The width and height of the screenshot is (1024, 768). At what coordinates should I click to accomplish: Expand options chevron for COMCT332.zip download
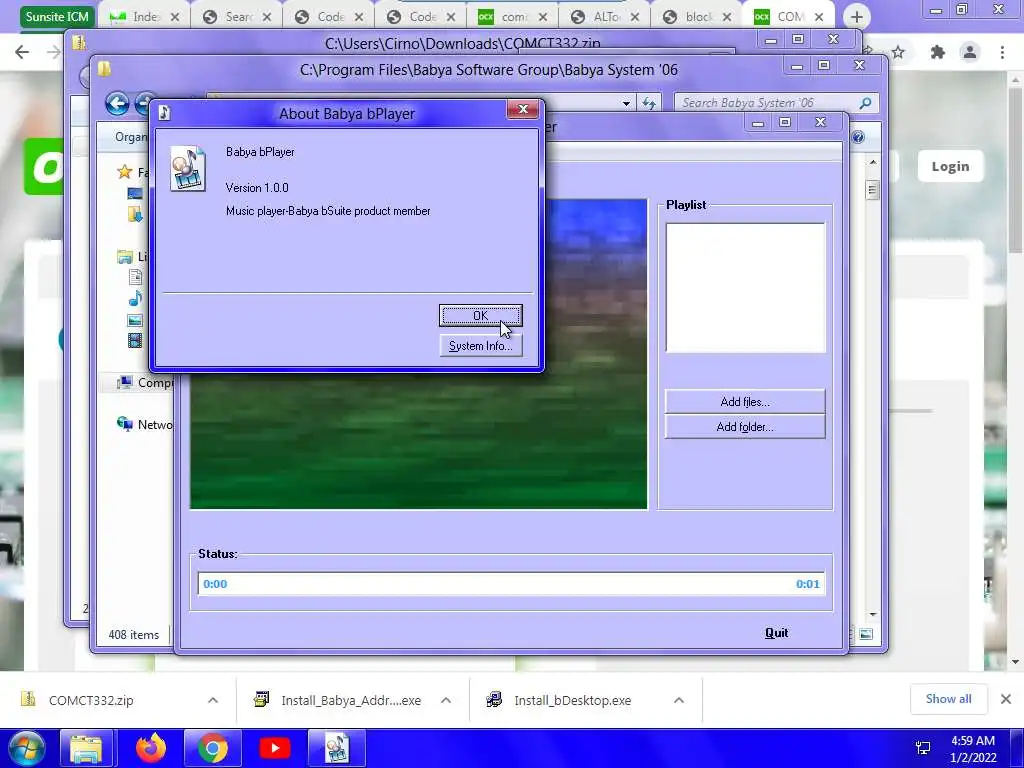tap(213, 700)
